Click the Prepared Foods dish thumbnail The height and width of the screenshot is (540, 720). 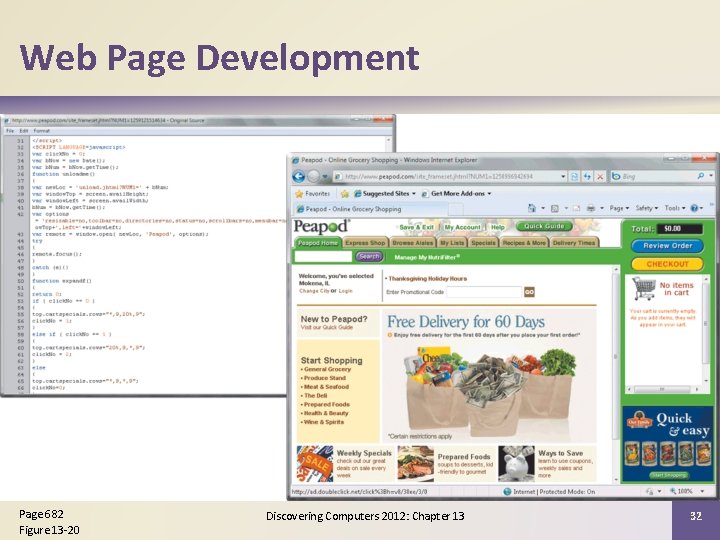point(416,463)
